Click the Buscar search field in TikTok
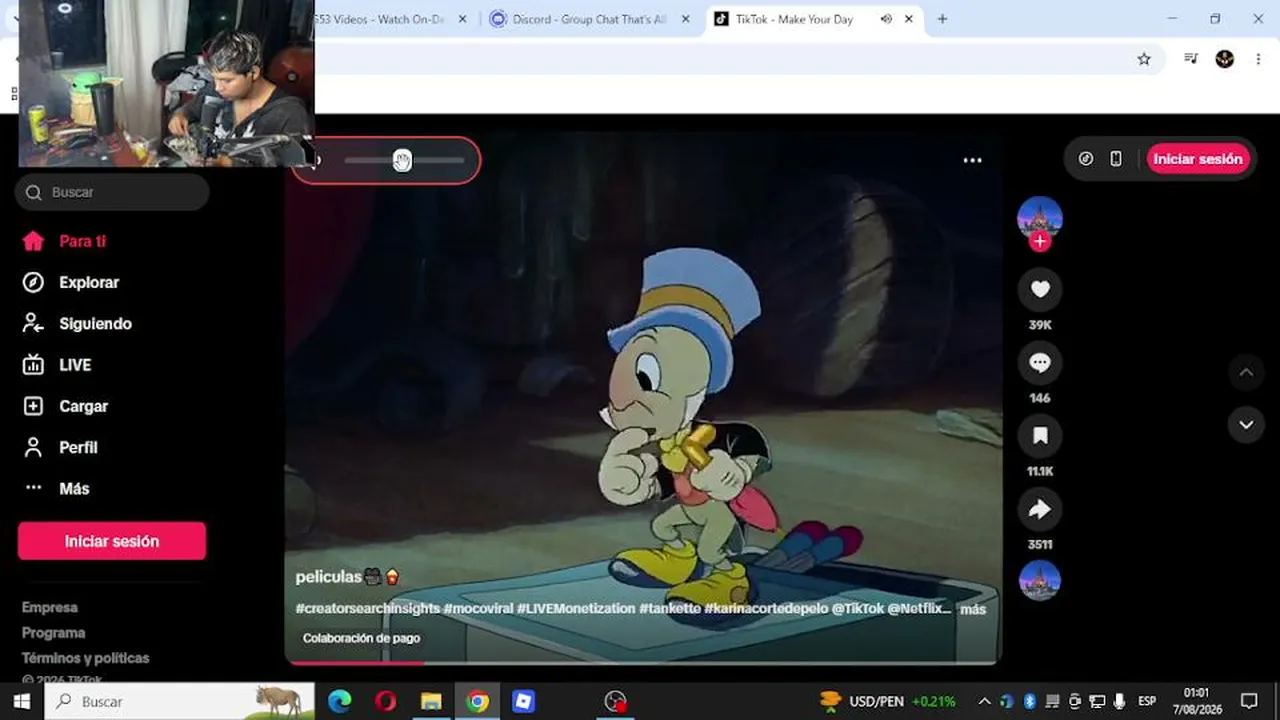1280x720 pixels. [112, 192]
